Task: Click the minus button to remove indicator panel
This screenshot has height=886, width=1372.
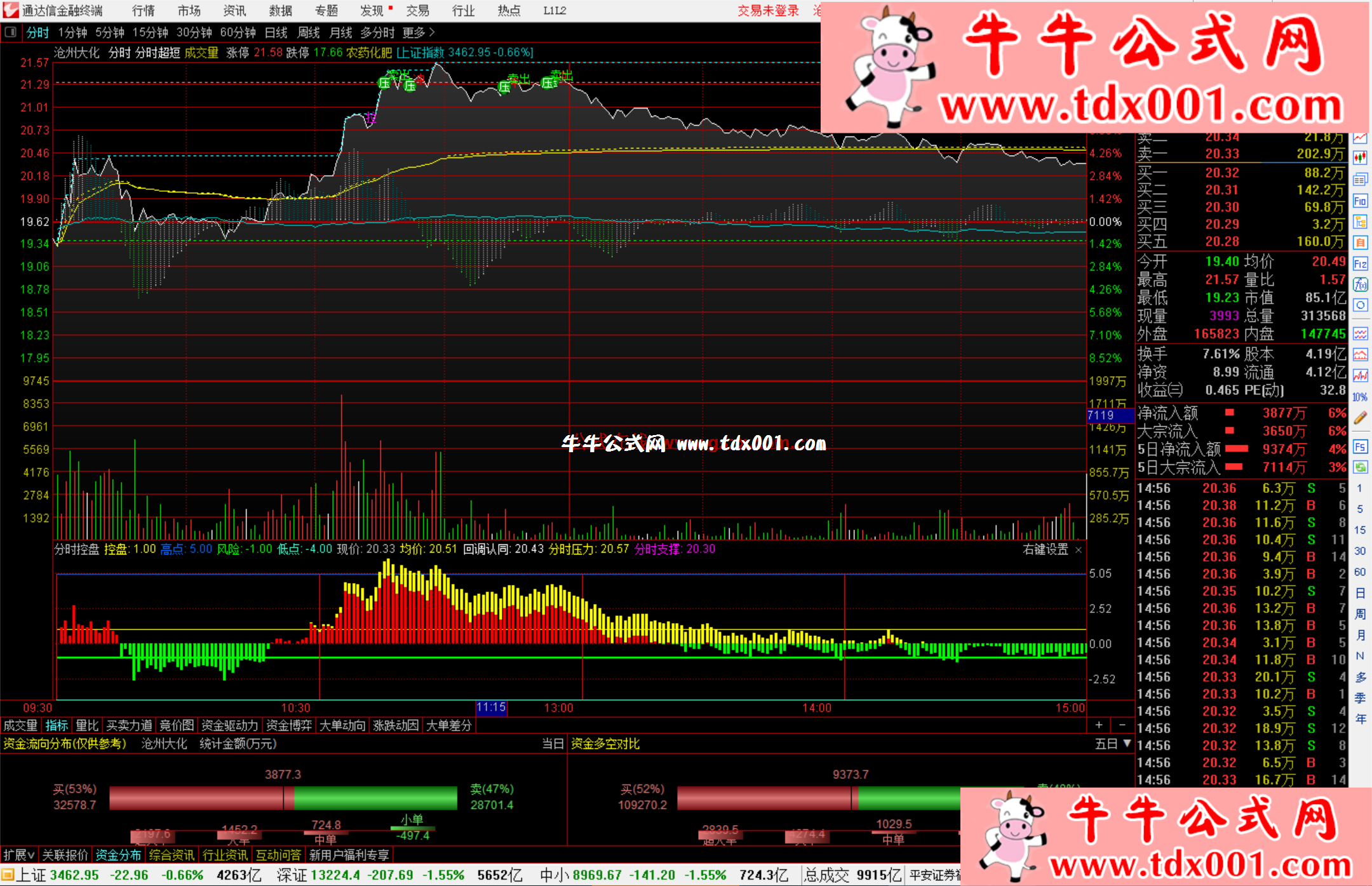Action: (1122, 725)
